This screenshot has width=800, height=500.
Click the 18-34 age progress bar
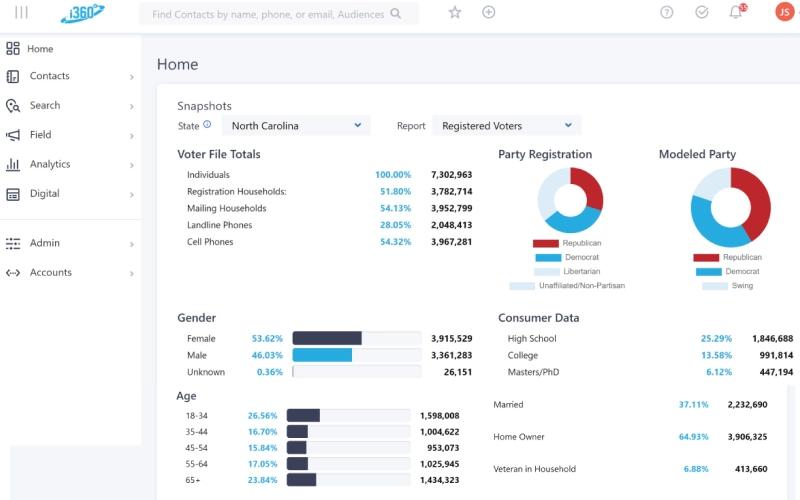tap(348, 415)
